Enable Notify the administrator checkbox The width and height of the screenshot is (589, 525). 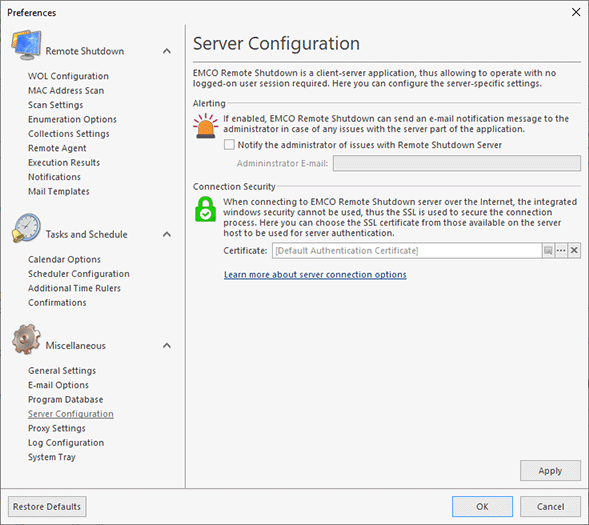click(x=229, y=145)
